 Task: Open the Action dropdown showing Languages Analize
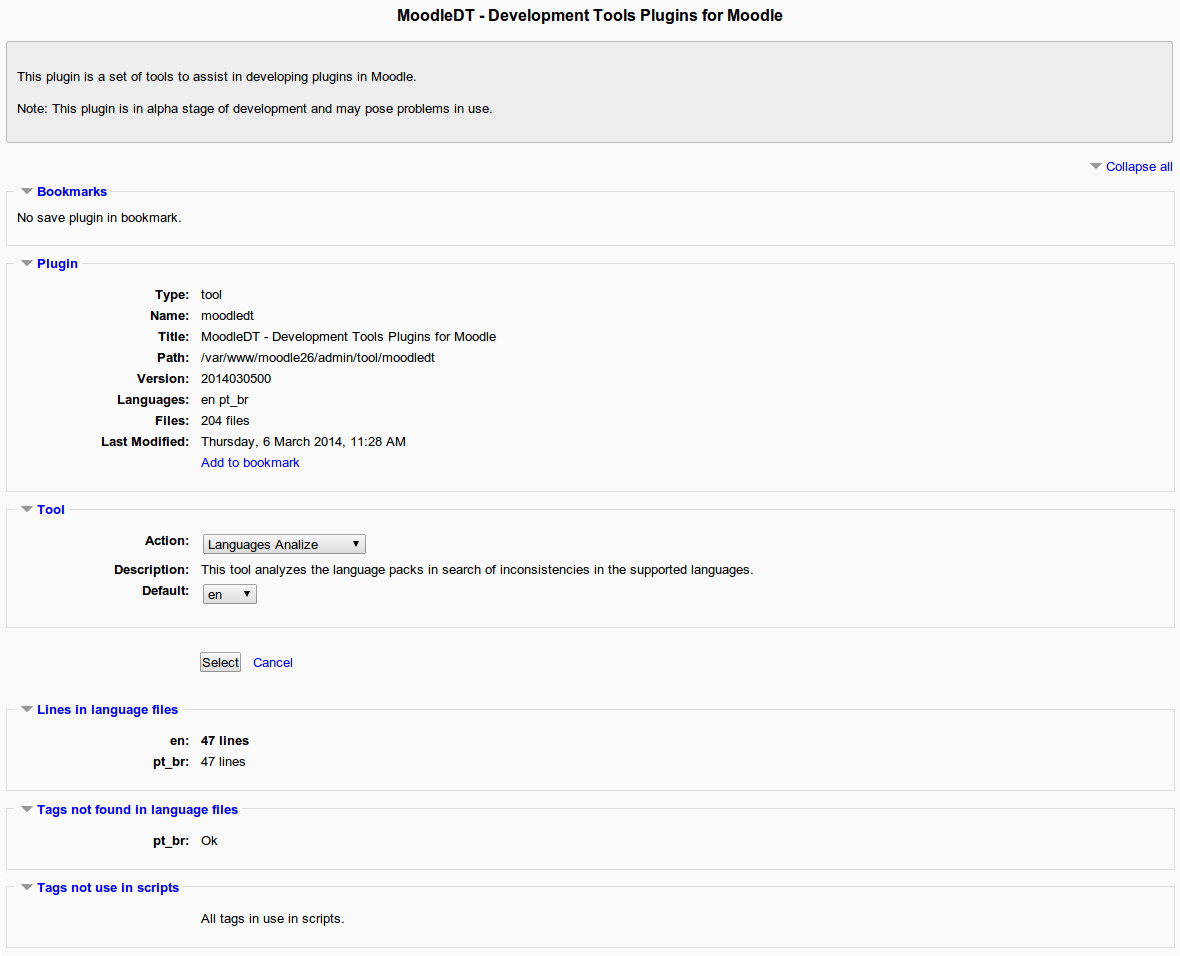pyautogui.click(x=283, y=543)
